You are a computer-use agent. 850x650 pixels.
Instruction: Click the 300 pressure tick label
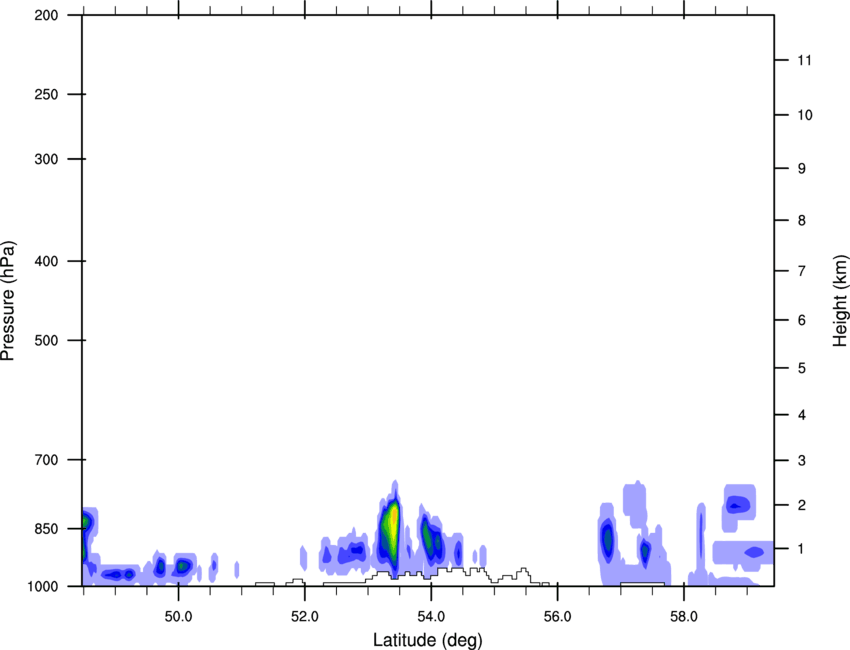(46, 159)
